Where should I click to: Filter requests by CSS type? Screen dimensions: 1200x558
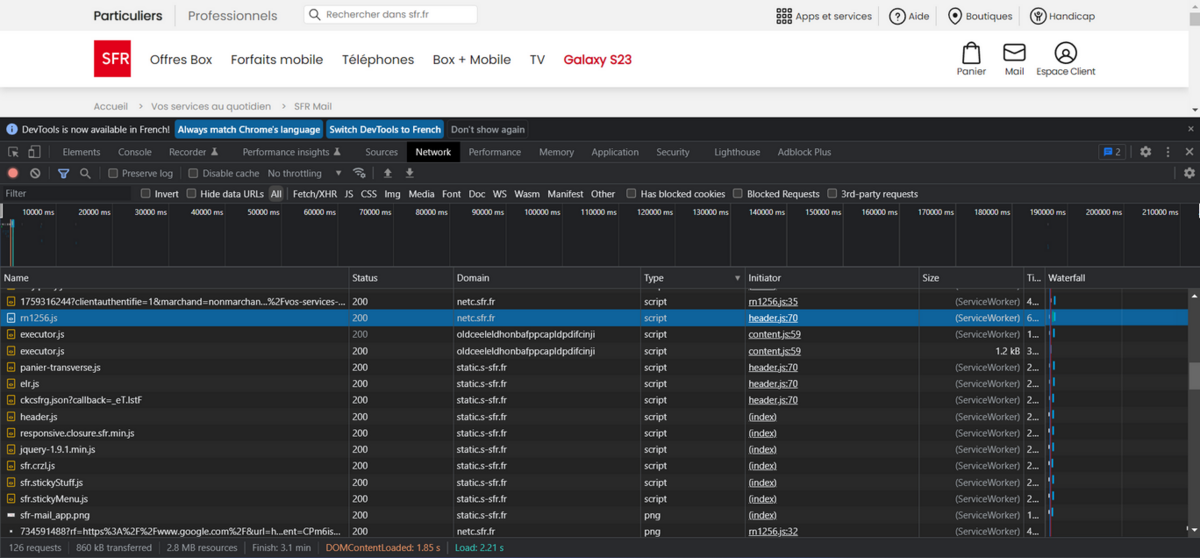(x=369, y=194)
